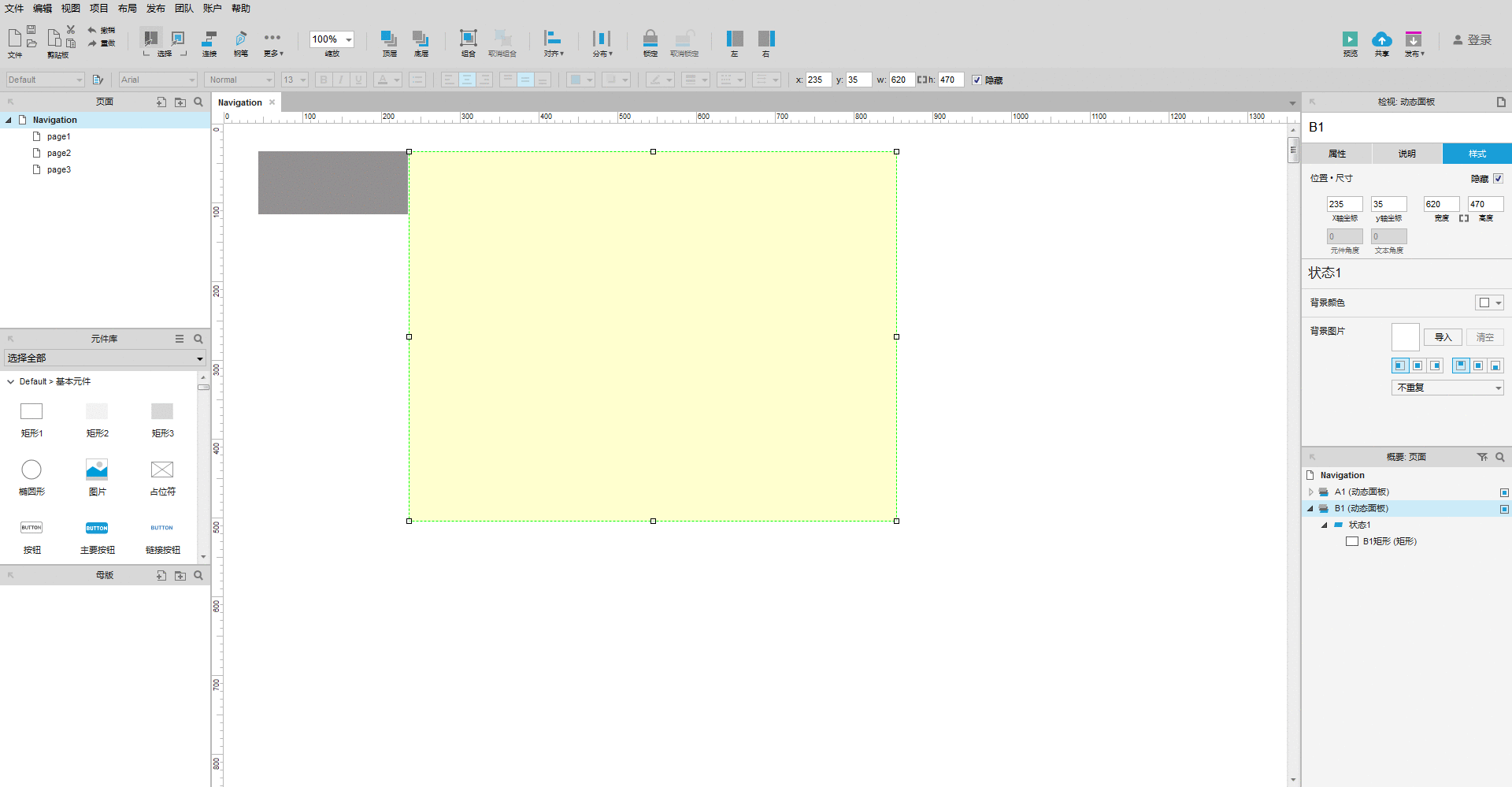The height and width of the screenshot is (787, 1512).
Task: Toggle underline formatting button
Action: tap(358, 80)
